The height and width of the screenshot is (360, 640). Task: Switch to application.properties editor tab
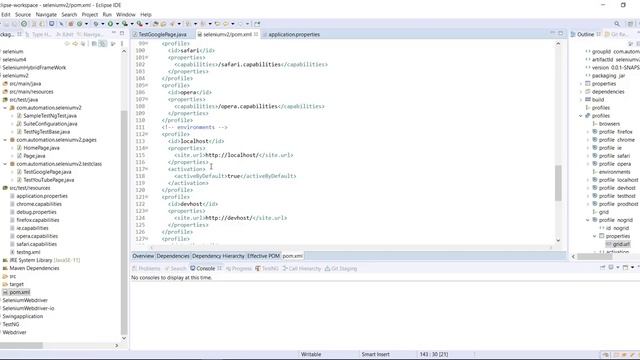click(x=294, y=34)
